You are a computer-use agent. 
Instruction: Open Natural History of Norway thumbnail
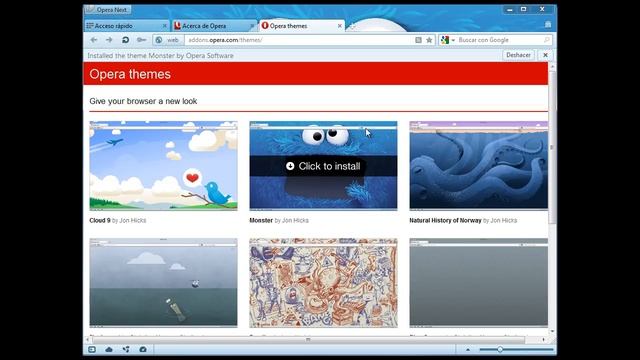[x=479, y=166]
